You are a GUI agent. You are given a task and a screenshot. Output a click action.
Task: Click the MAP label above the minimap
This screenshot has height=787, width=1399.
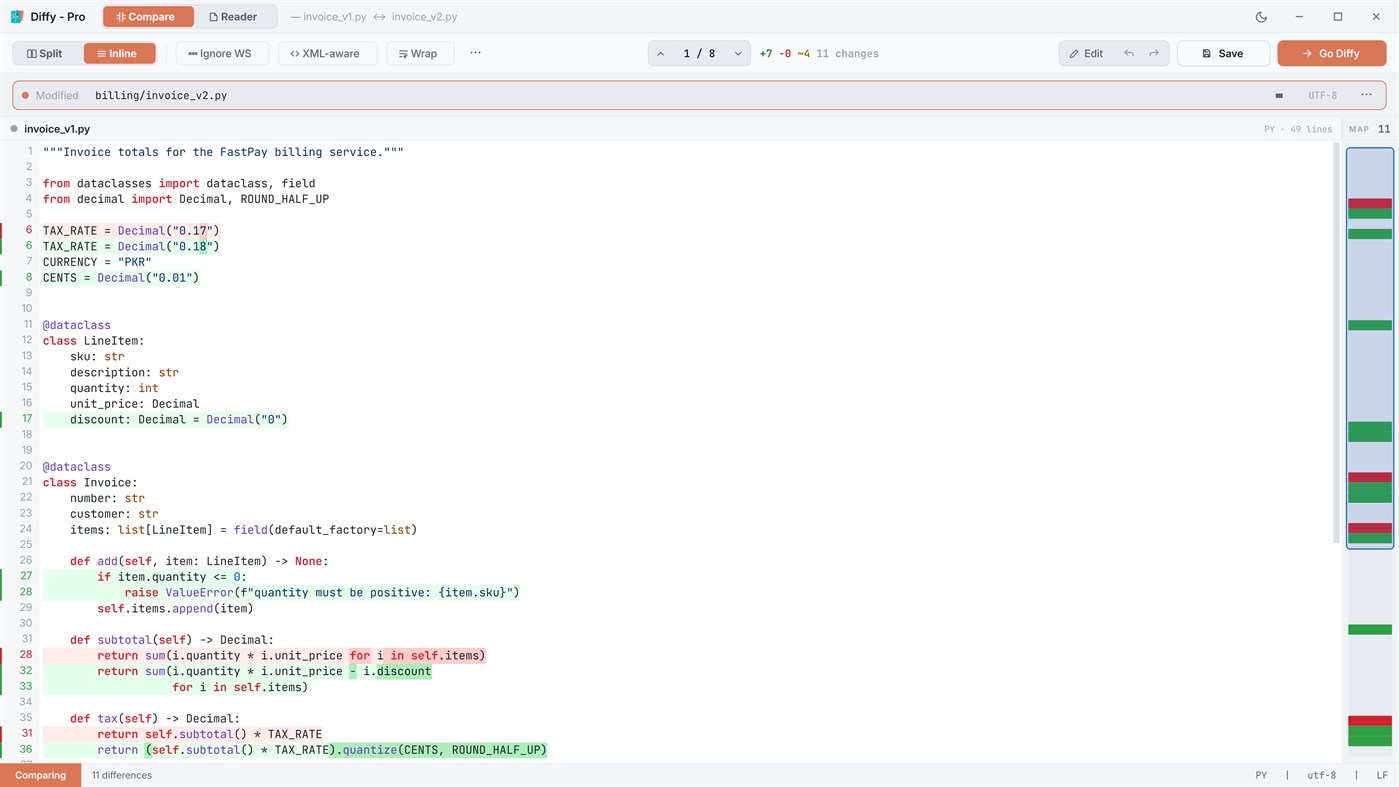coord(1358,129)
